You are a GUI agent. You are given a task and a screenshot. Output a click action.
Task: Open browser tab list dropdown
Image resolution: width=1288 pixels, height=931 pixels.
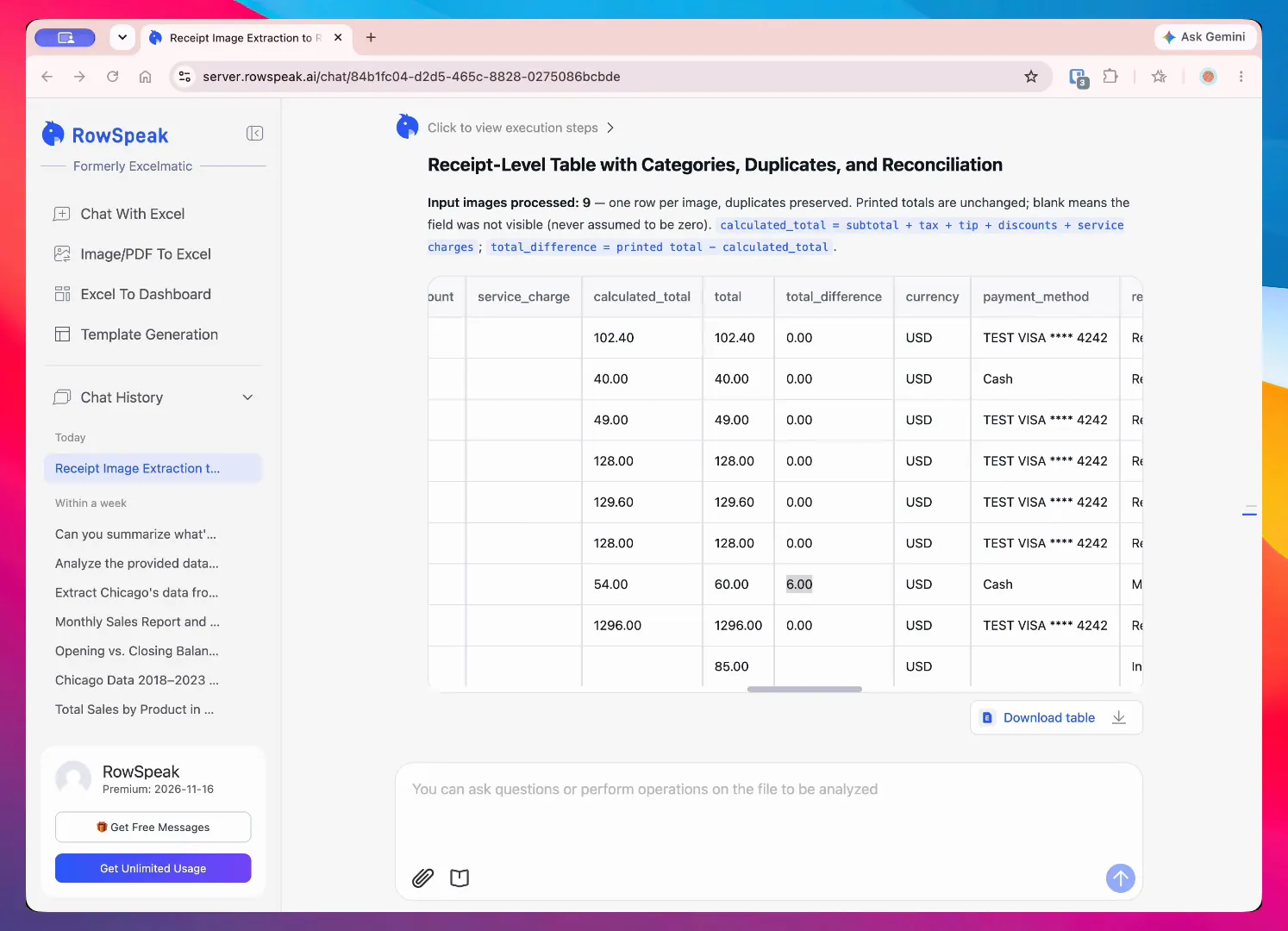pyautogui.click(x=122, y=37)
